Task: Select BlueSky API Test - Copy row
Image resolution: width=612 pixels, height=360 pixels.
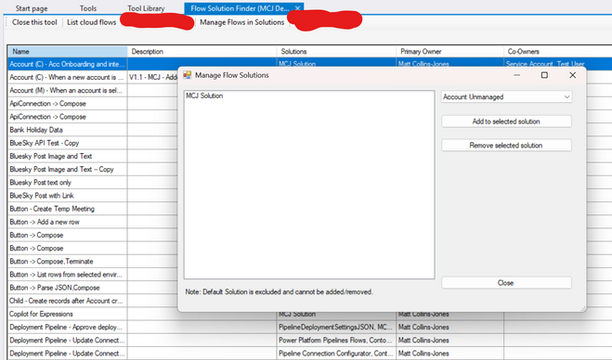Action: point(68,143)
